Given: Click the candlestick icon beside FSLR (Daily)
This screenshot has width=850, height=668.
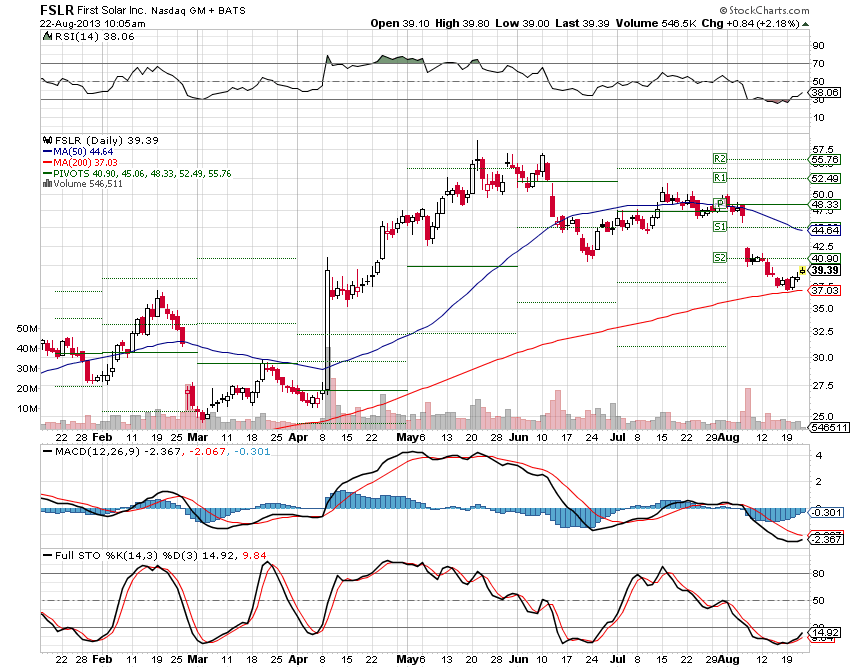Looking at the screenshot, I should tap(47, 140).
